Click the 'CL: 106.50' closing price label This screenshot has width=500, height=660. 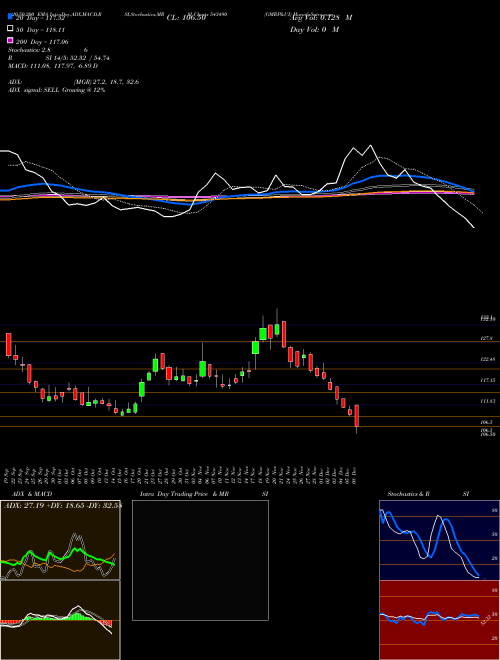click(x=186, y=18)
